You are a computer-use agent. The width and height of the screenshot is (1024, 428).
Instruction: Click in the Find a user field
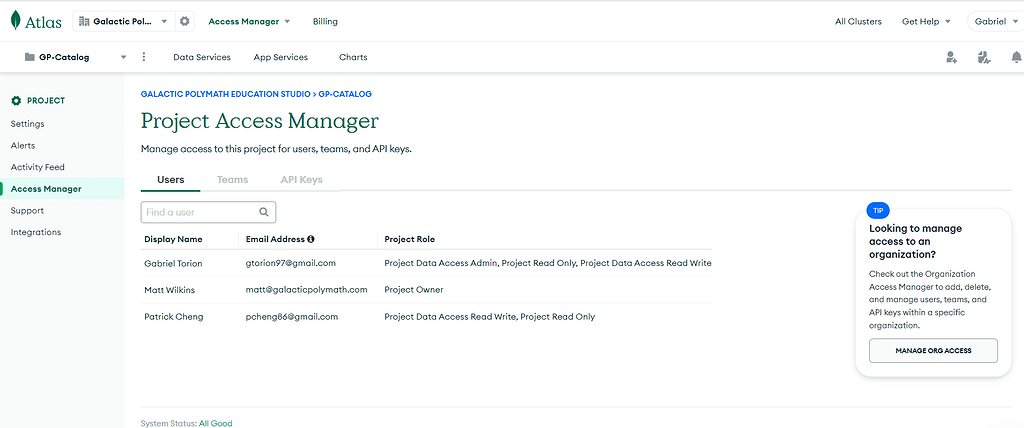pos(200,212)
